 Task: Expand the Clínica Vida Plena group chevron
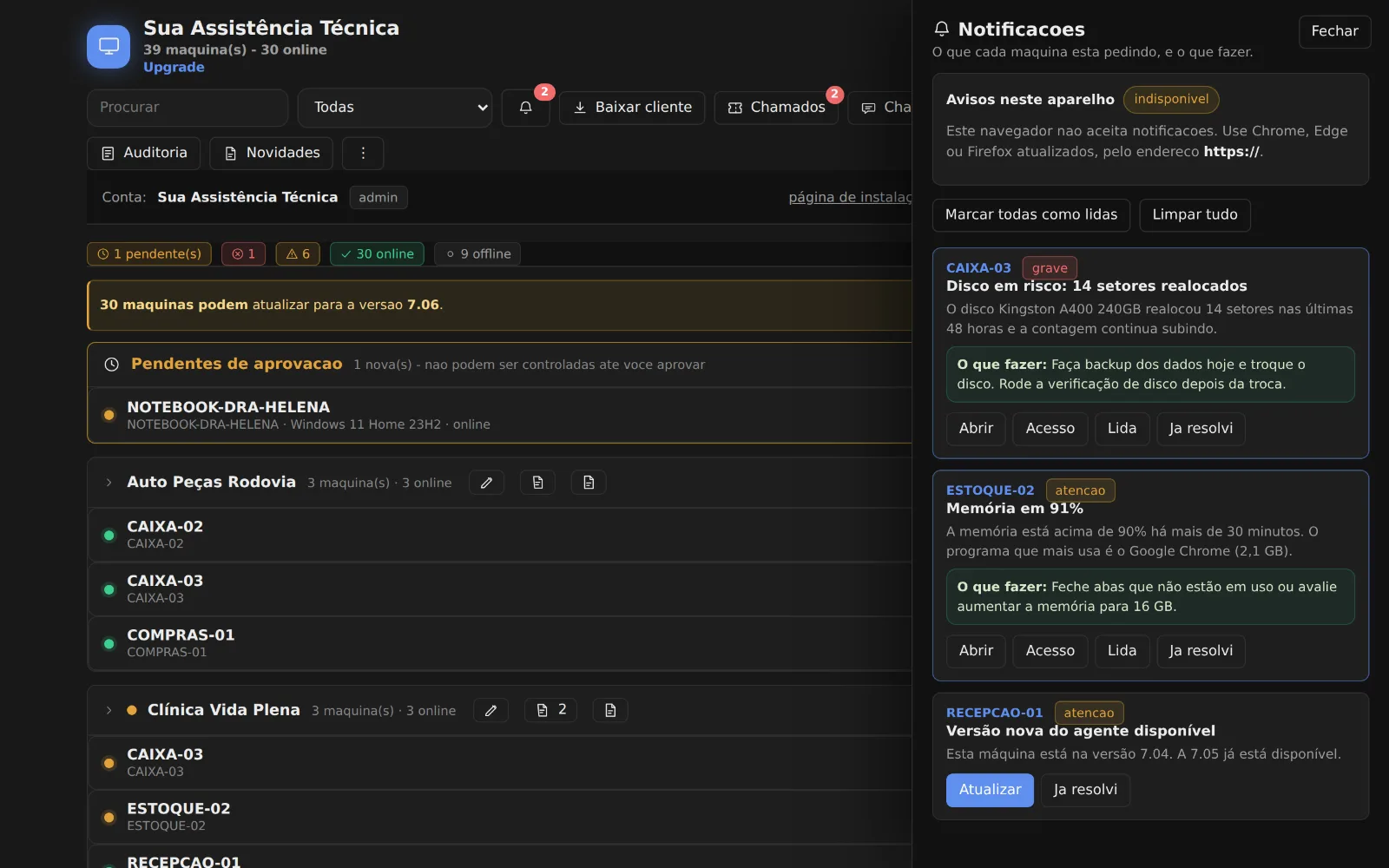[x=109, y=710]
